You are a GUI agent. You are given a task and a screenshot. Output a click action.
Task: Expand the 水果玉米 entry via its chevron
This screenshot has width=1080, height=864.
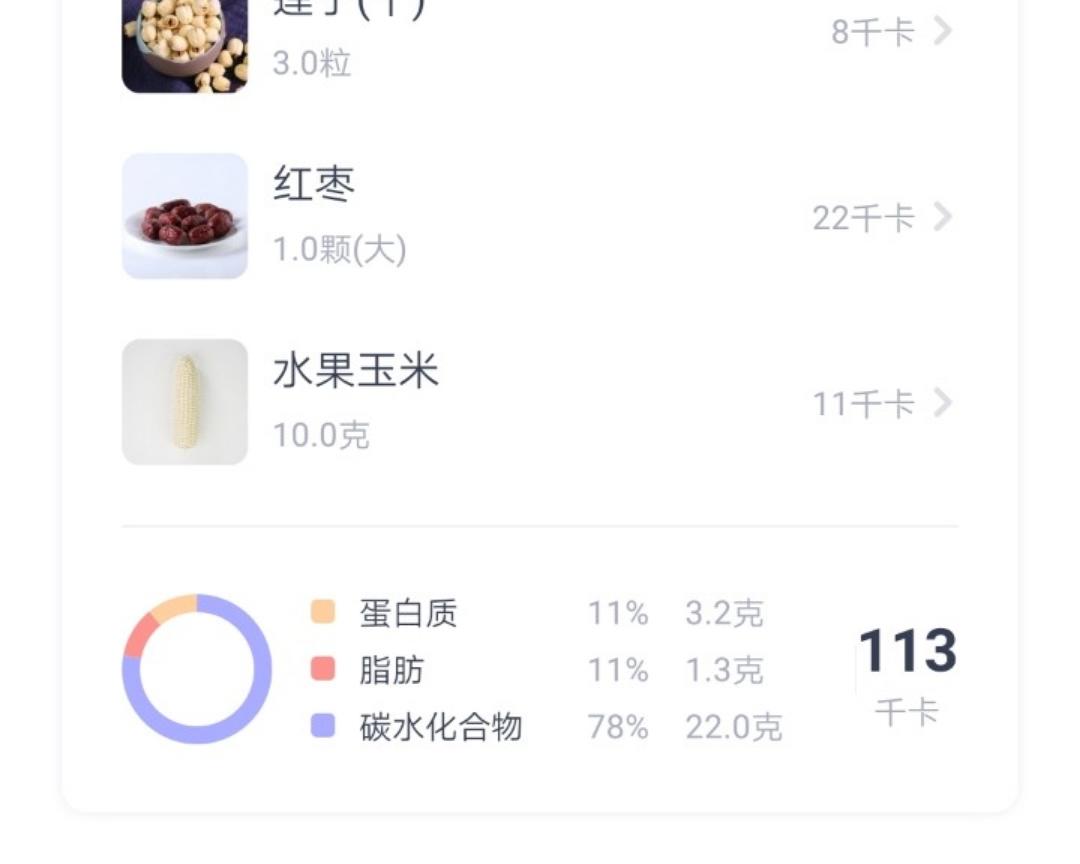tap(941, 403)
